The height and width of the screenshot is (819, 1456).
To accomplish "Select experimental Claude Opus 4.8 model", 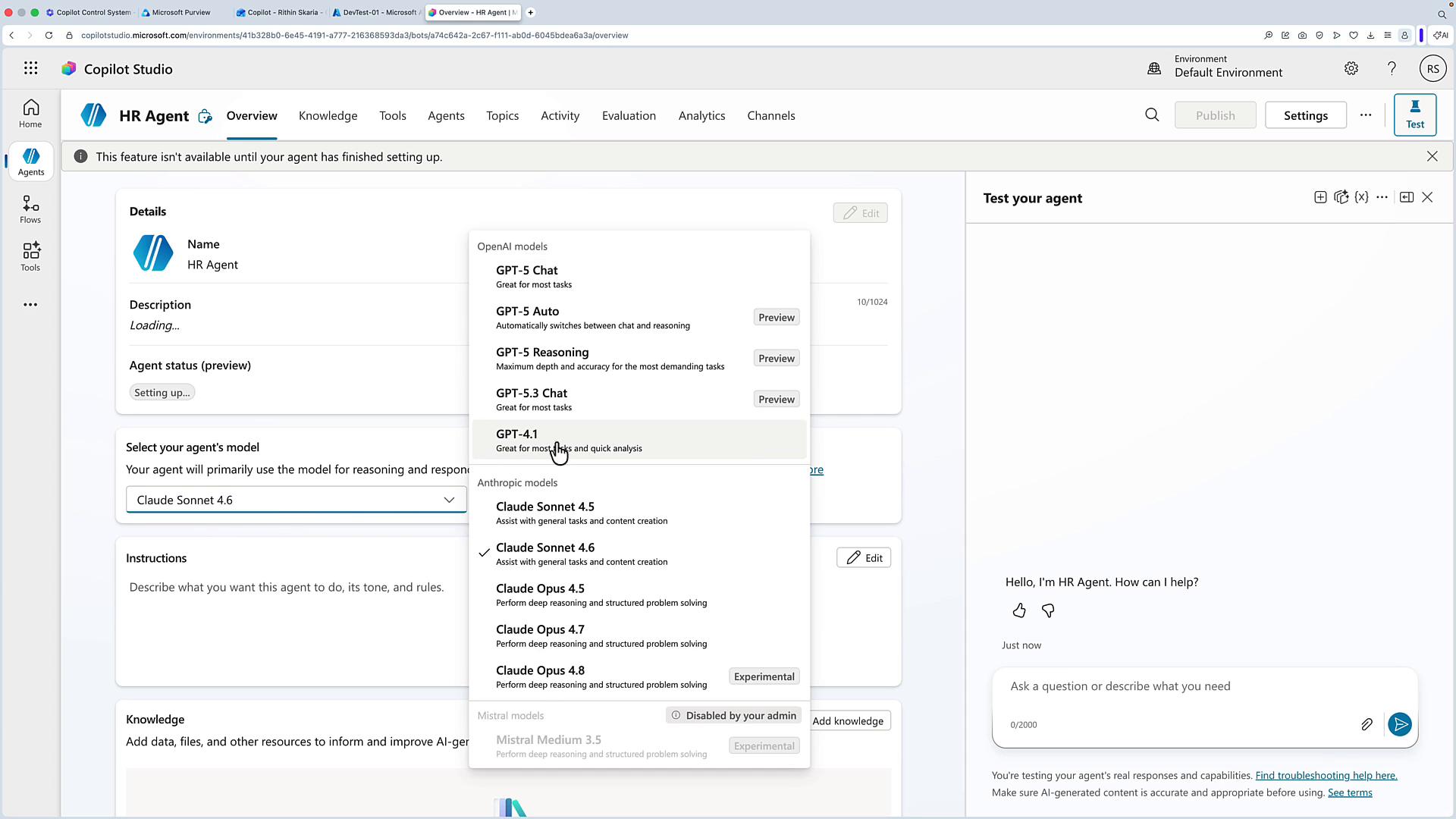I will click(639, 676).
